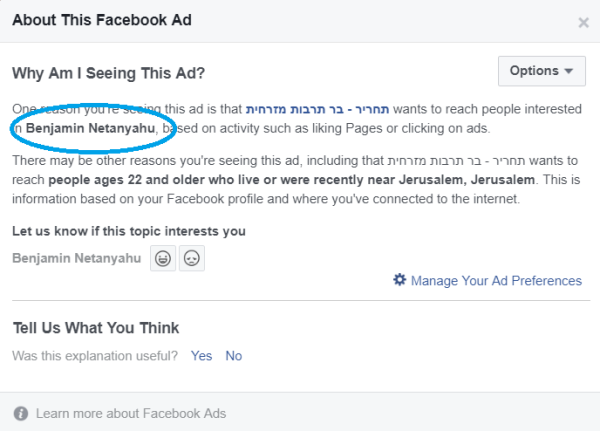Click the 'Was this explanation useful?' text
Viewport: 600px width, 431px height.
[x=95, y=355]
